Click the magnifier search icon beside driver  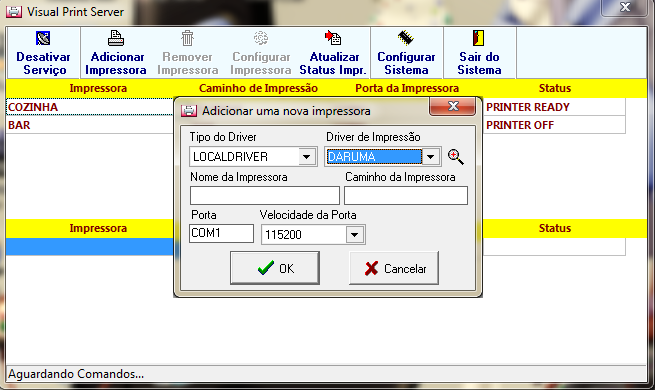pos(455,157)
